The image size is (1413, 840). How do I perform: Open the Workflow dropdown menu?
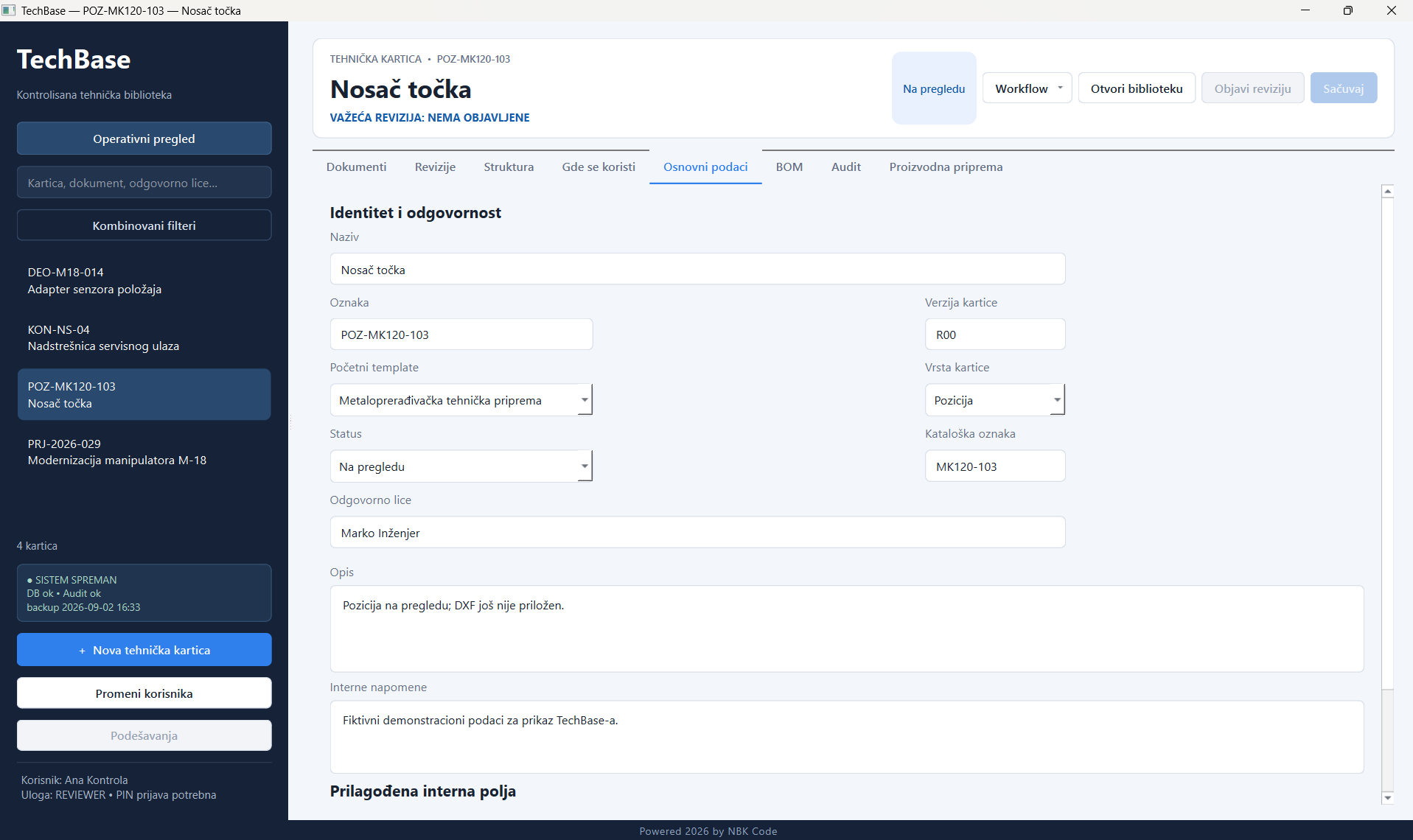click(x=1027, y=88)
